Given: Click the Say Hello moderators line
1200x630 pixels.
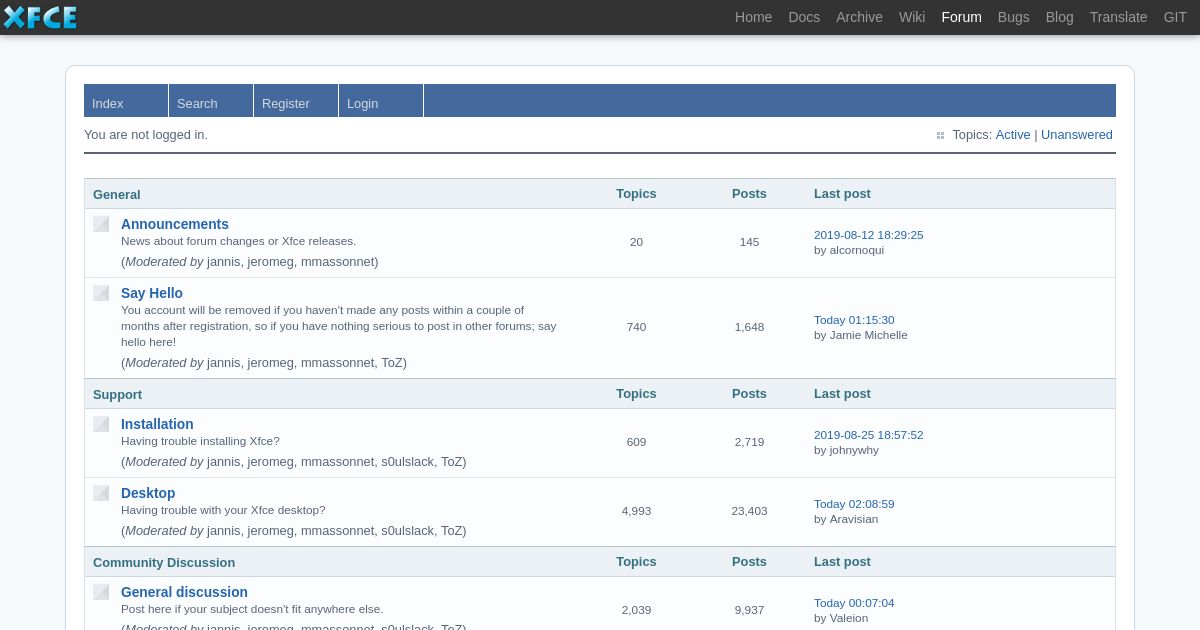Looking at the screenshot, I should [x=264, y=363].
